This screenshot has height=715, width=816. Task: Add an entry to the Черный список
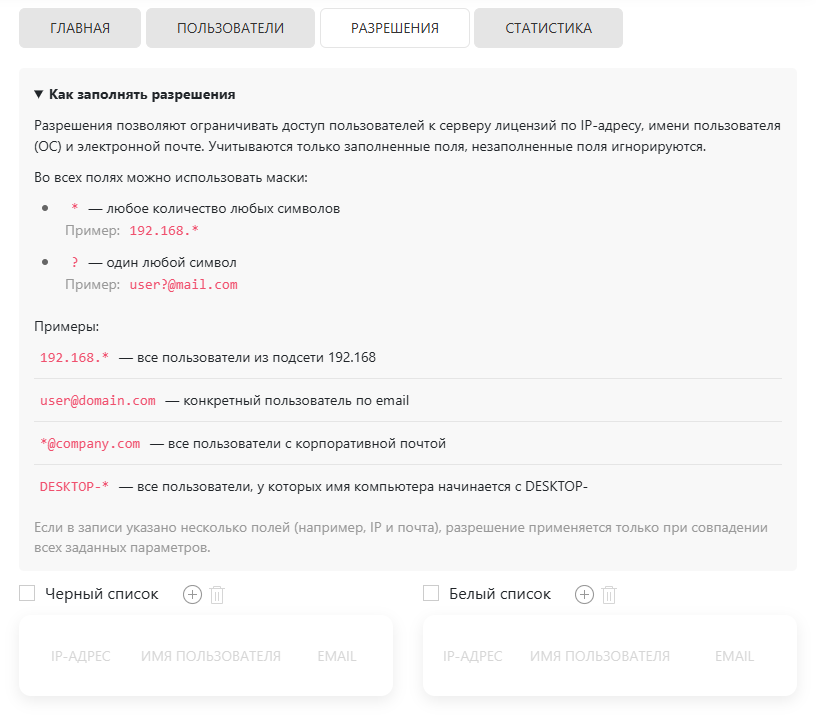(x=193, y=595)
